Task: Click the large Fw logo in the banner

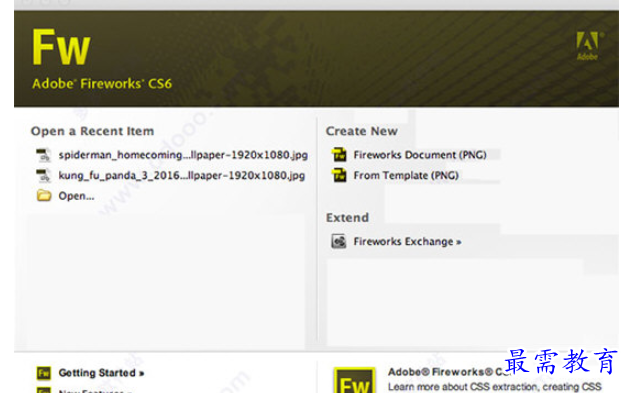Action: [x=61, y=47]
